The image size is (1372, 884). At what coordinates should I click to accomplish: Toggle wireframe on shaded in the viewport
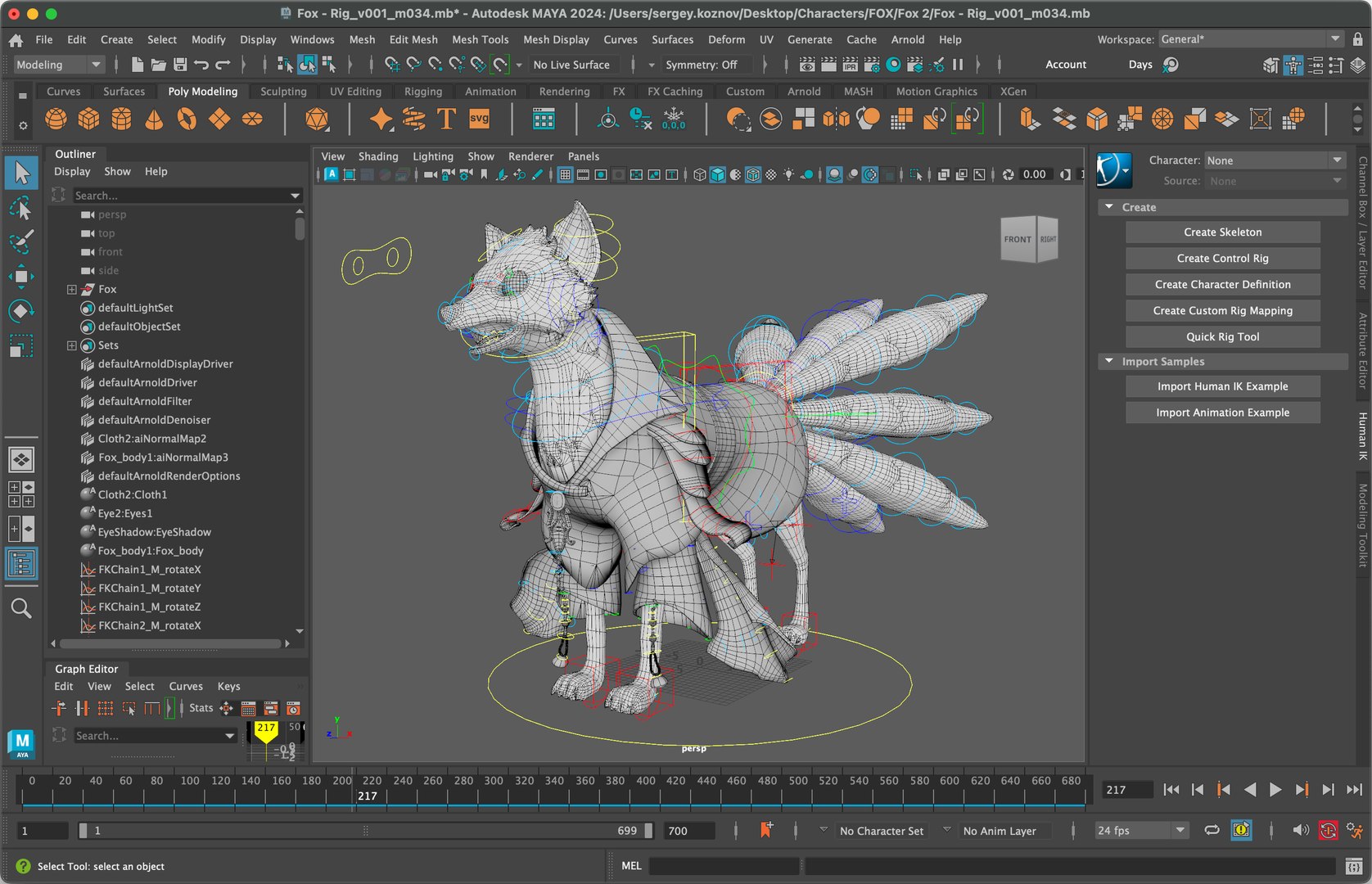(753, 174)
